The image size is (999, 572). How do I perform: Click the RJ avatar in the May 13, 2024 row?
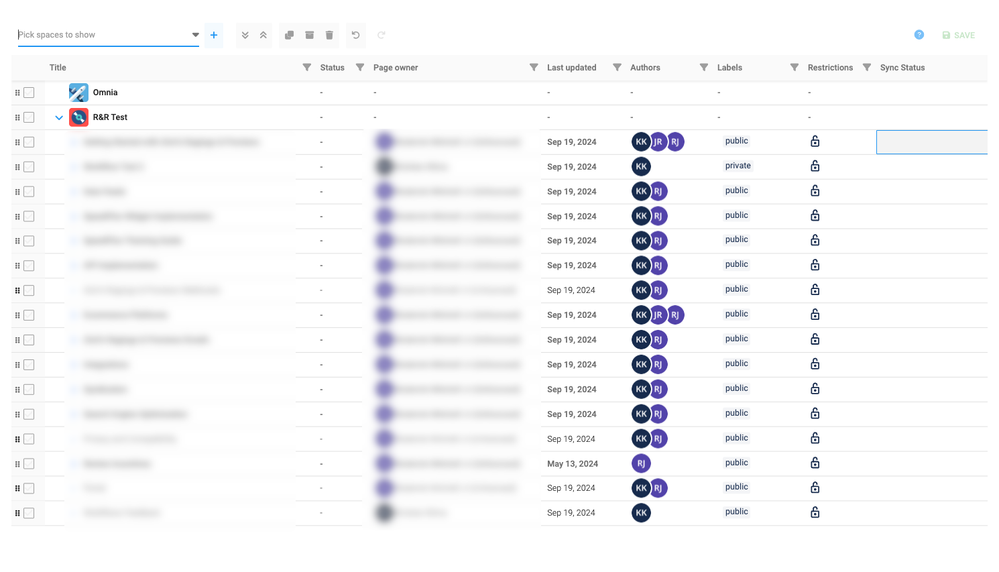pos(641,464)
